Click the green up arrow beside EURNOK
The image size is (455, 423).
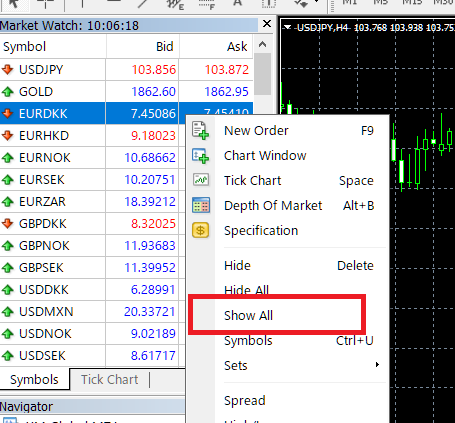coord(7,158)
